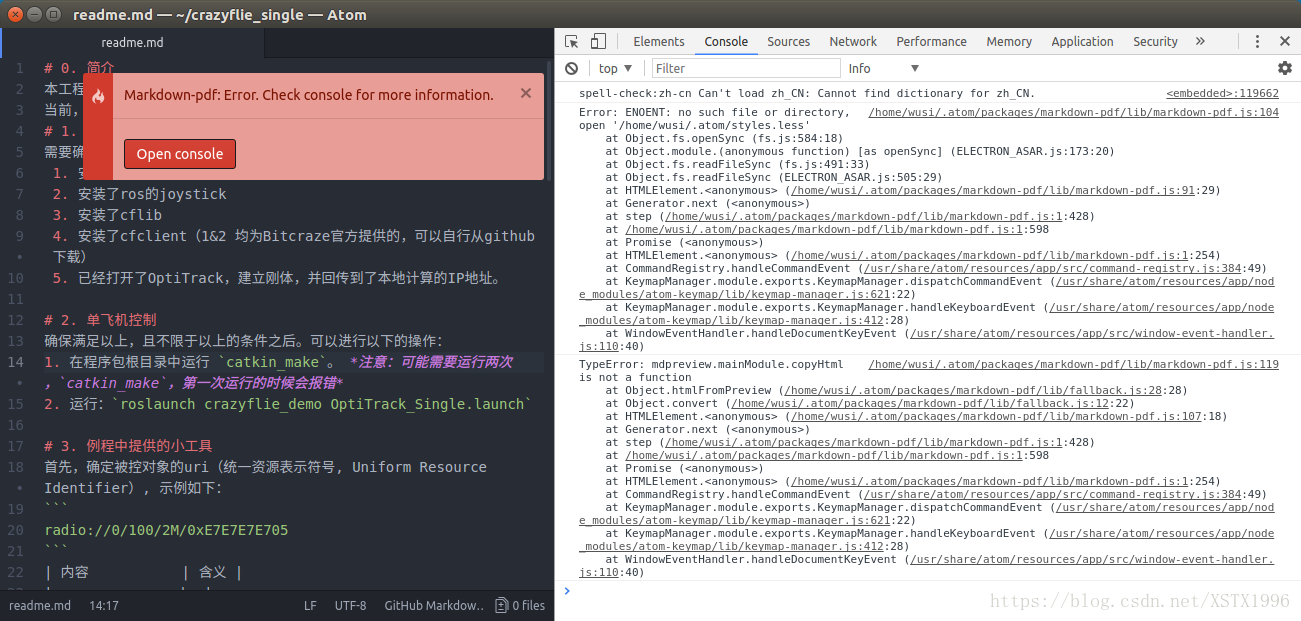Dismiss the Markdown-pdf error notification
Viewport: 1301px width, 621px height.
526,93
